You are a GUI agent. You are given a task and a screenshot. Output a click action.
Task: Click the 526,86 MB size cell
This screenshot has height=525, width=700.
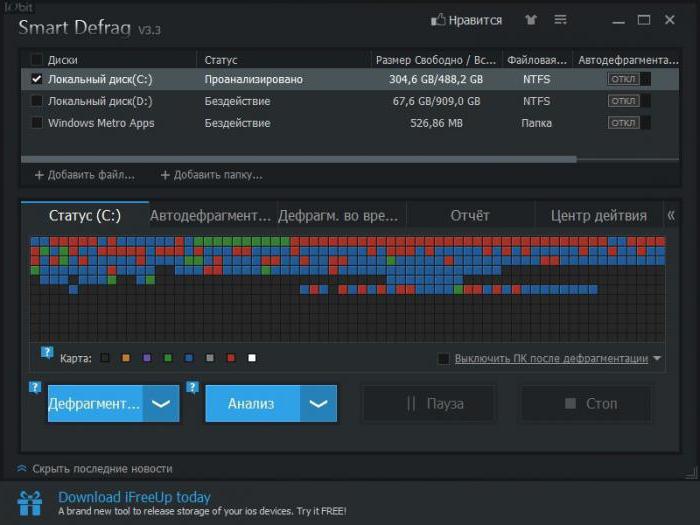pyautogui.click(x=436, y=123)
